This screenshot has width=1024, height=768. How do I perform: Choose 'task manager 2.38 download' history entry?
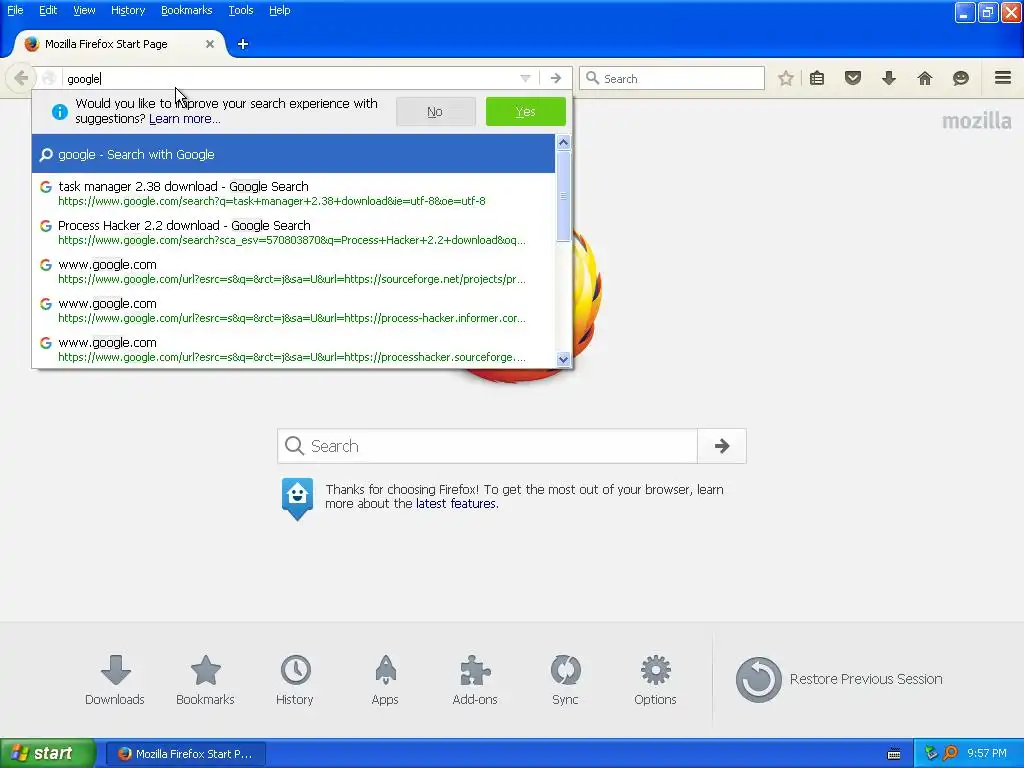click(x=293, y=193)
